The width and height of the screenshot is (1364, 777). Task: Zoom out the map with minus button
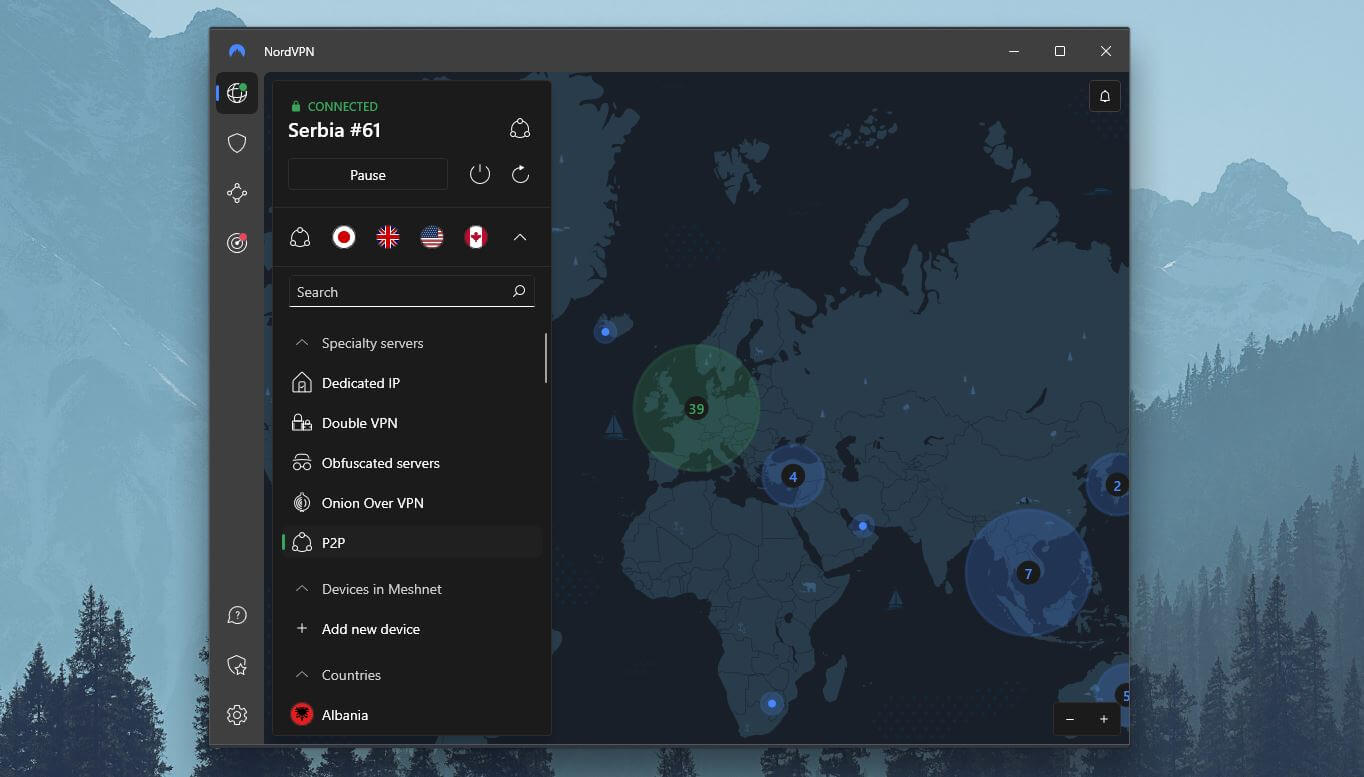(1070, 719)
